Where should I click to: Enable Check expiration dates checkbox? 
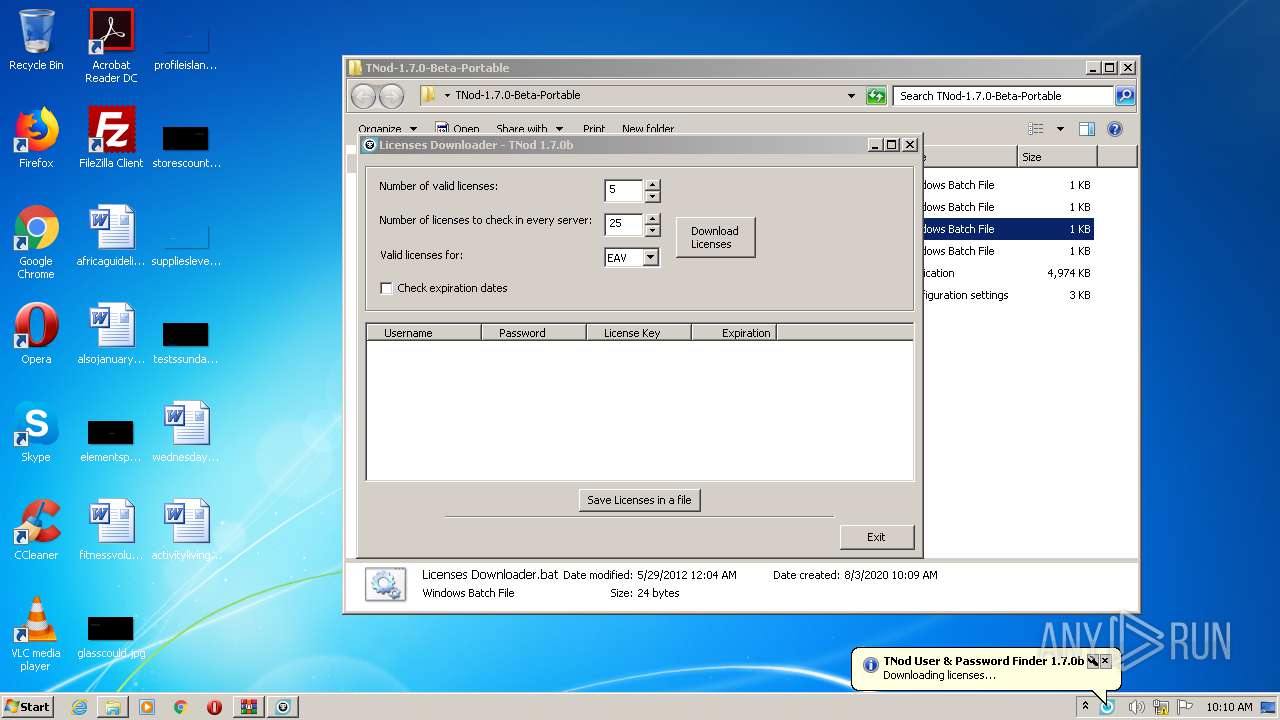(386, 288)
